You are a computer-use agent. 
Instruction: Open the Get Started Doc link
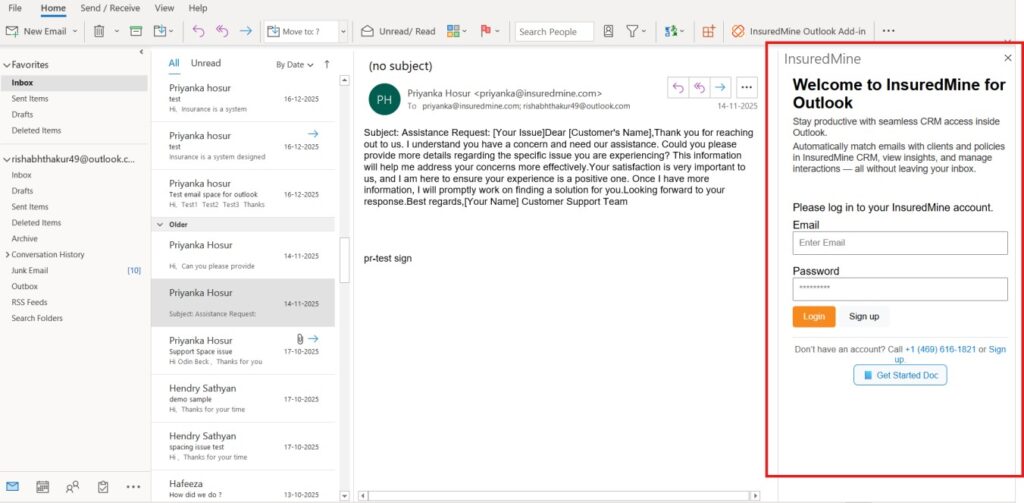(x=899, y=375)
